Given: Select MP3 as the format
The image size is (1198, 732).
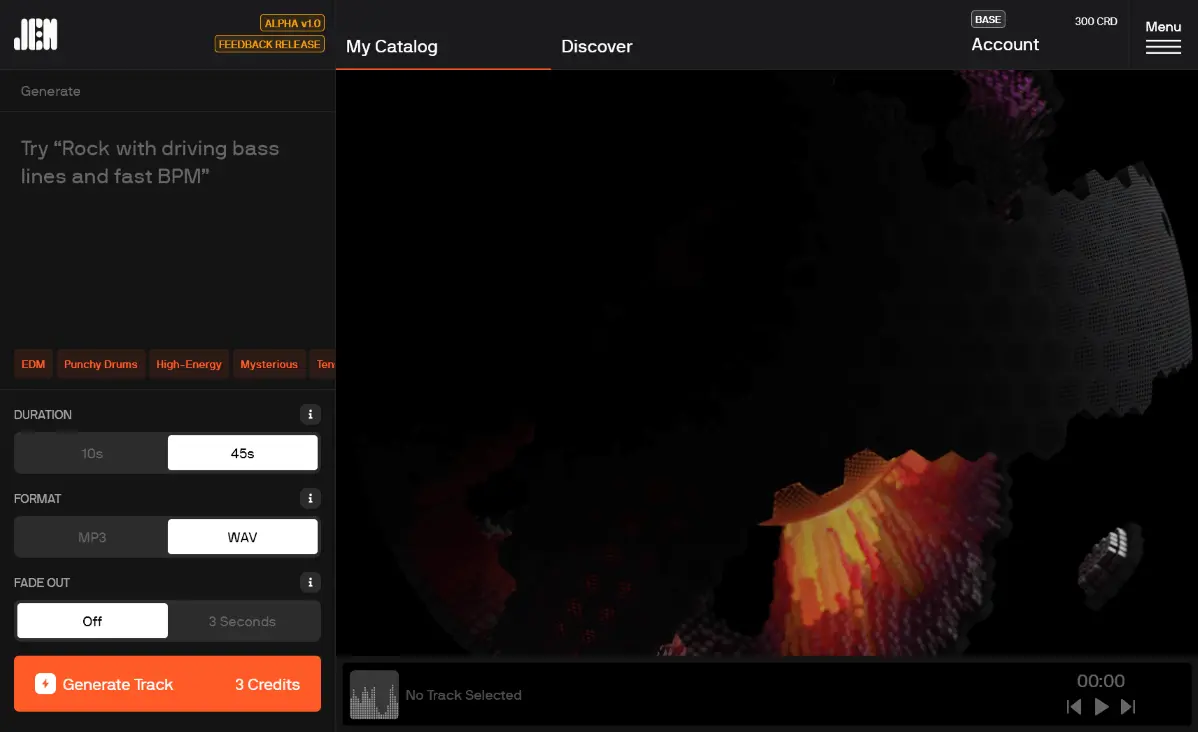Looking at the screenshot, I should [92, 537].
